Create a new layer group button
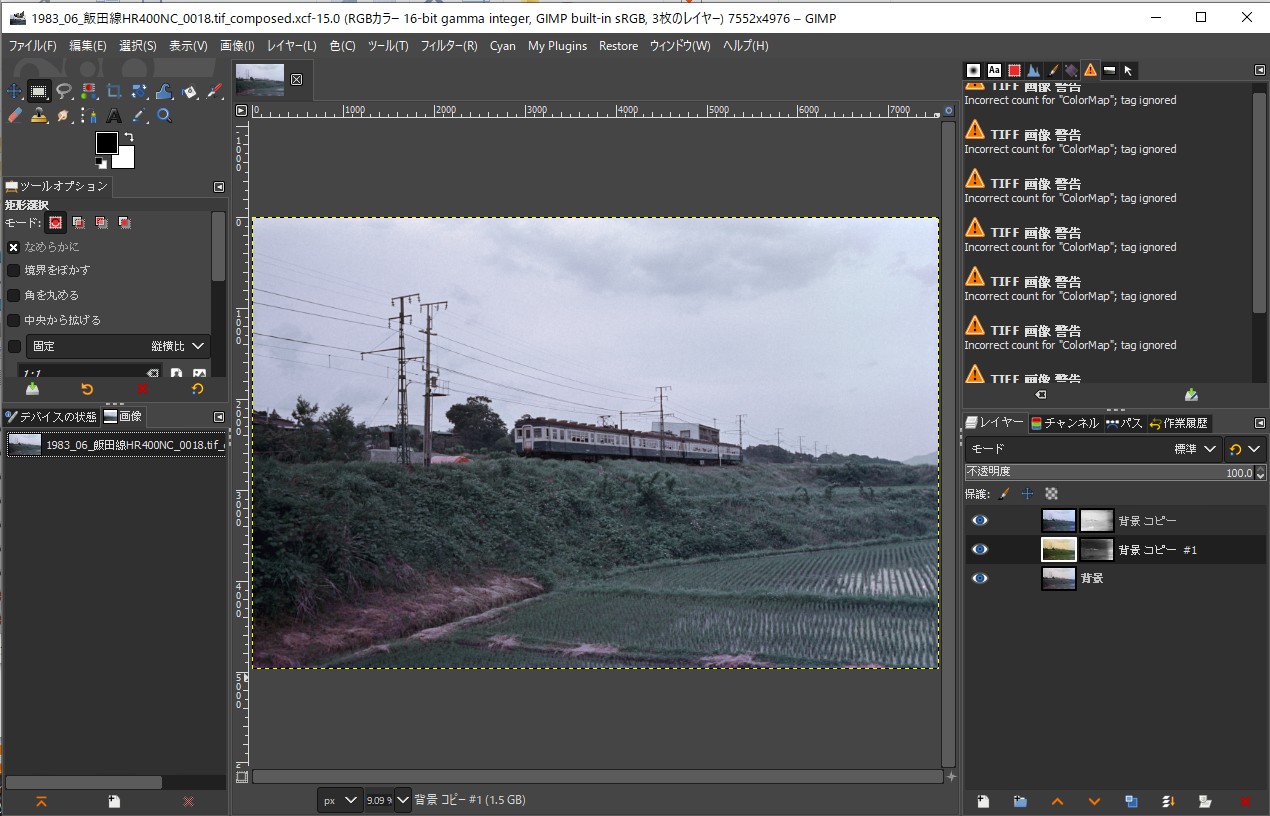The image size is (1270, 816). [1020, 801]
